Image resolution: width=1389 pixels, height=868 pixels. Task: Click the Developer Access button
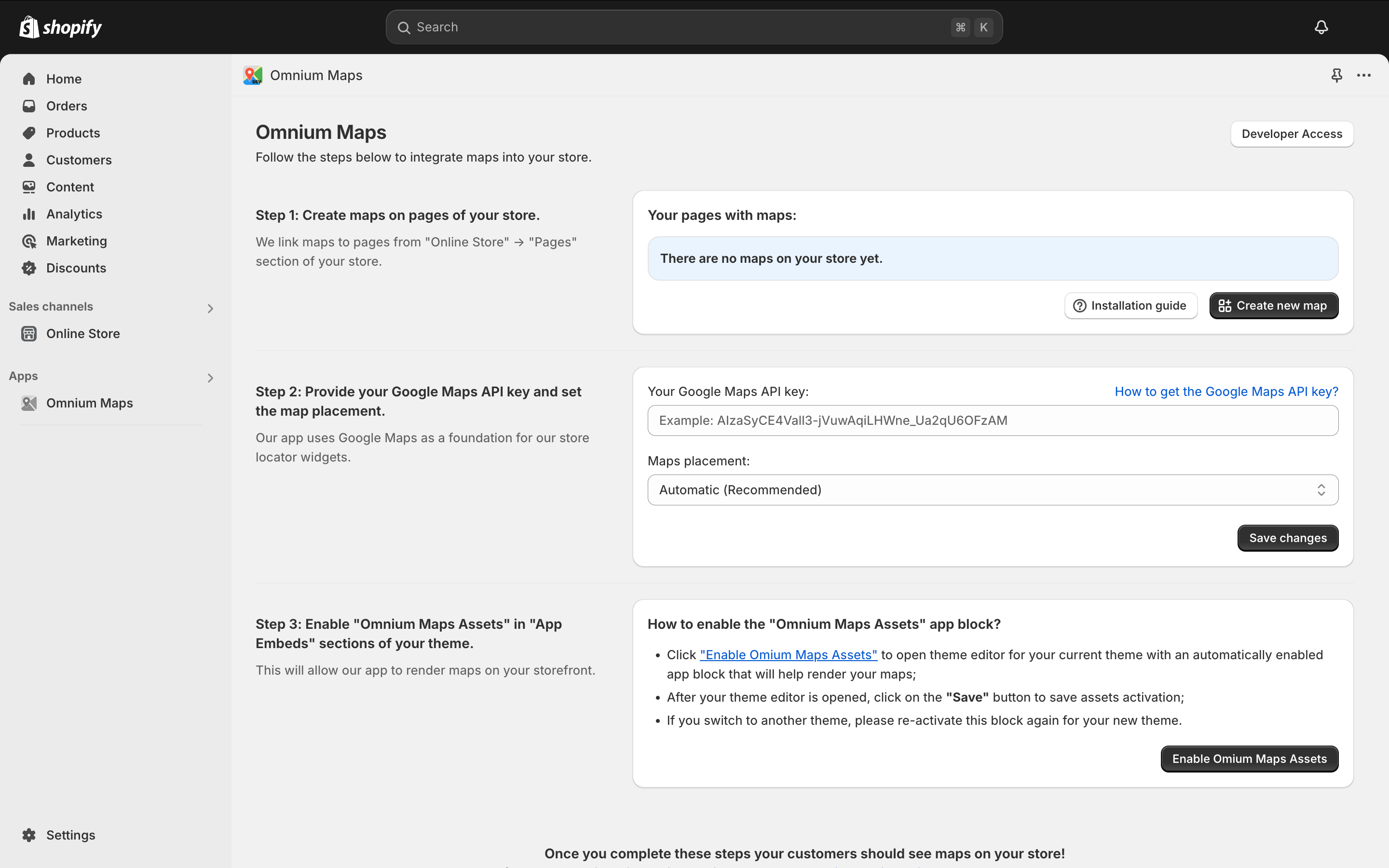point(1292,134)
